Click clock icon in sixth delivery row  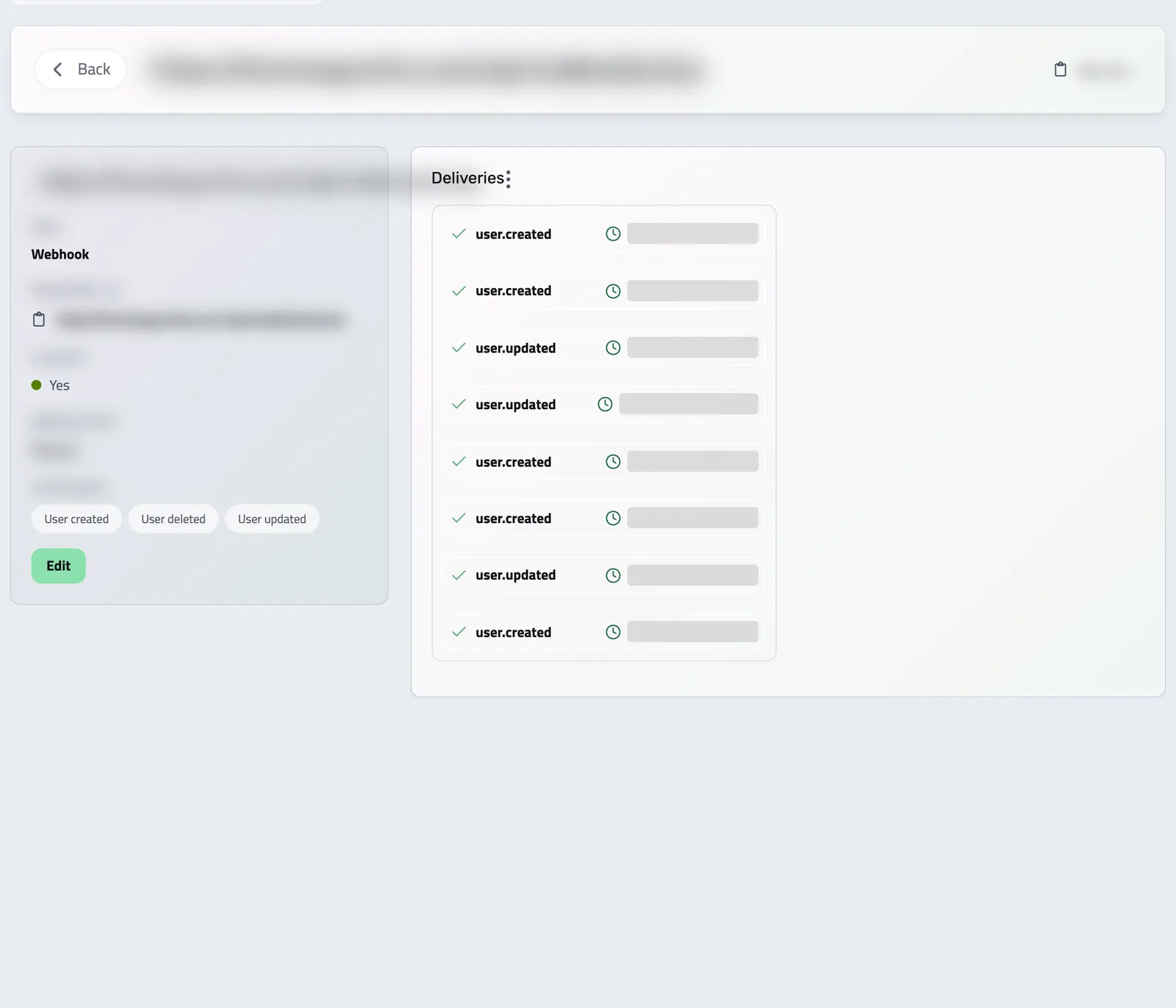coord(613,518)
